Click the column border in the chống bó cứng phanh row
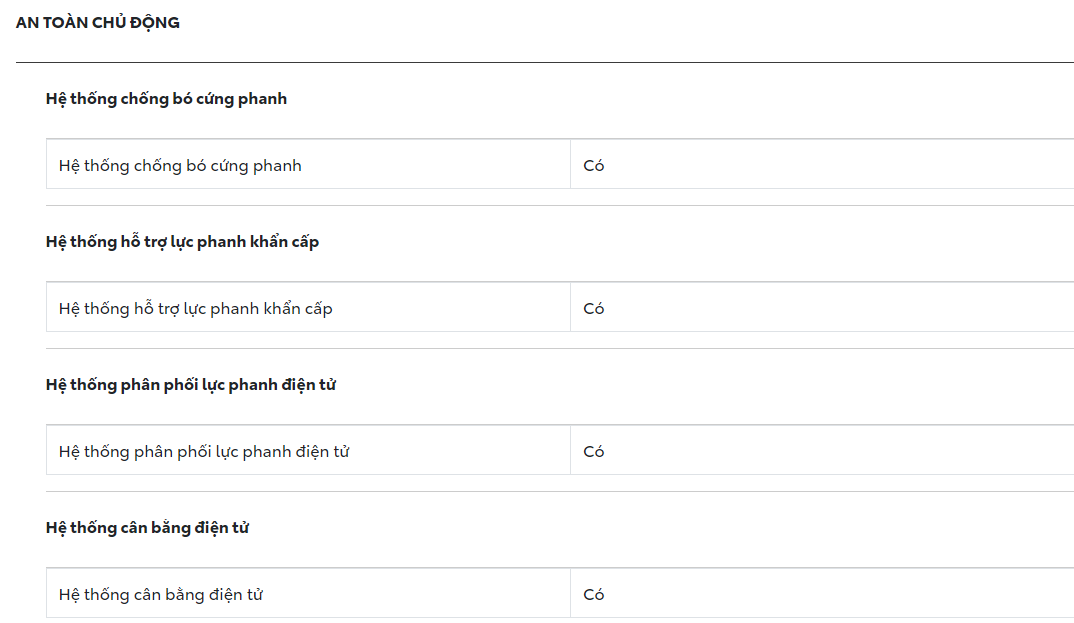This screenshot has width=1074, height=623. click(x=570, y=165)
